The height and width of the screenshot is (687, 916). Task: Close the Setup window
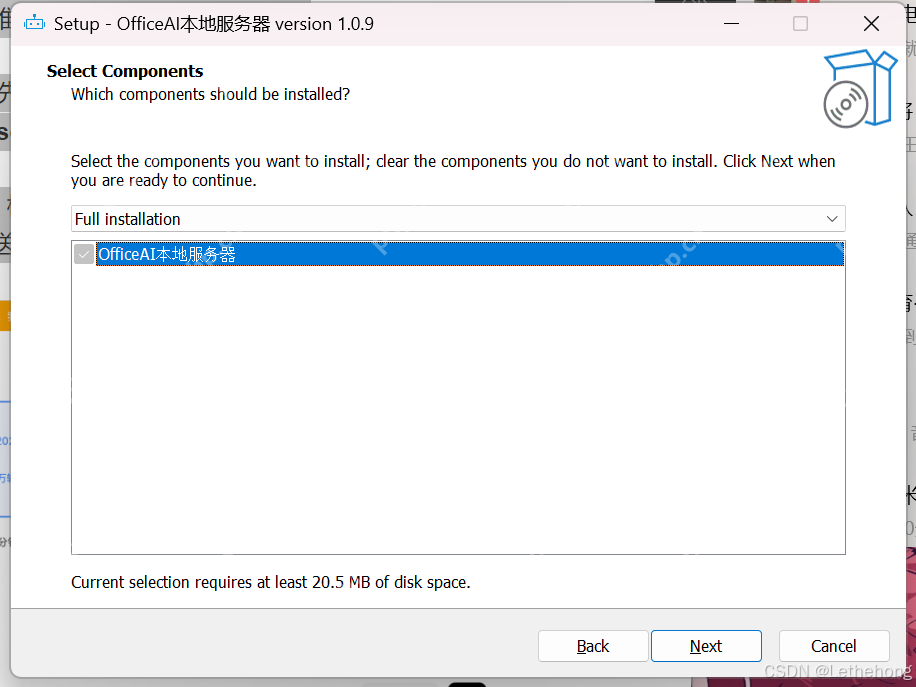[871, 24]
